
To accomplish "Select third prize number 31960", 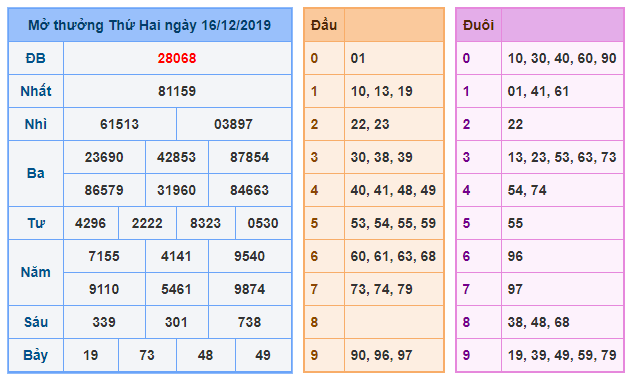I will click(x=176, y=190).
